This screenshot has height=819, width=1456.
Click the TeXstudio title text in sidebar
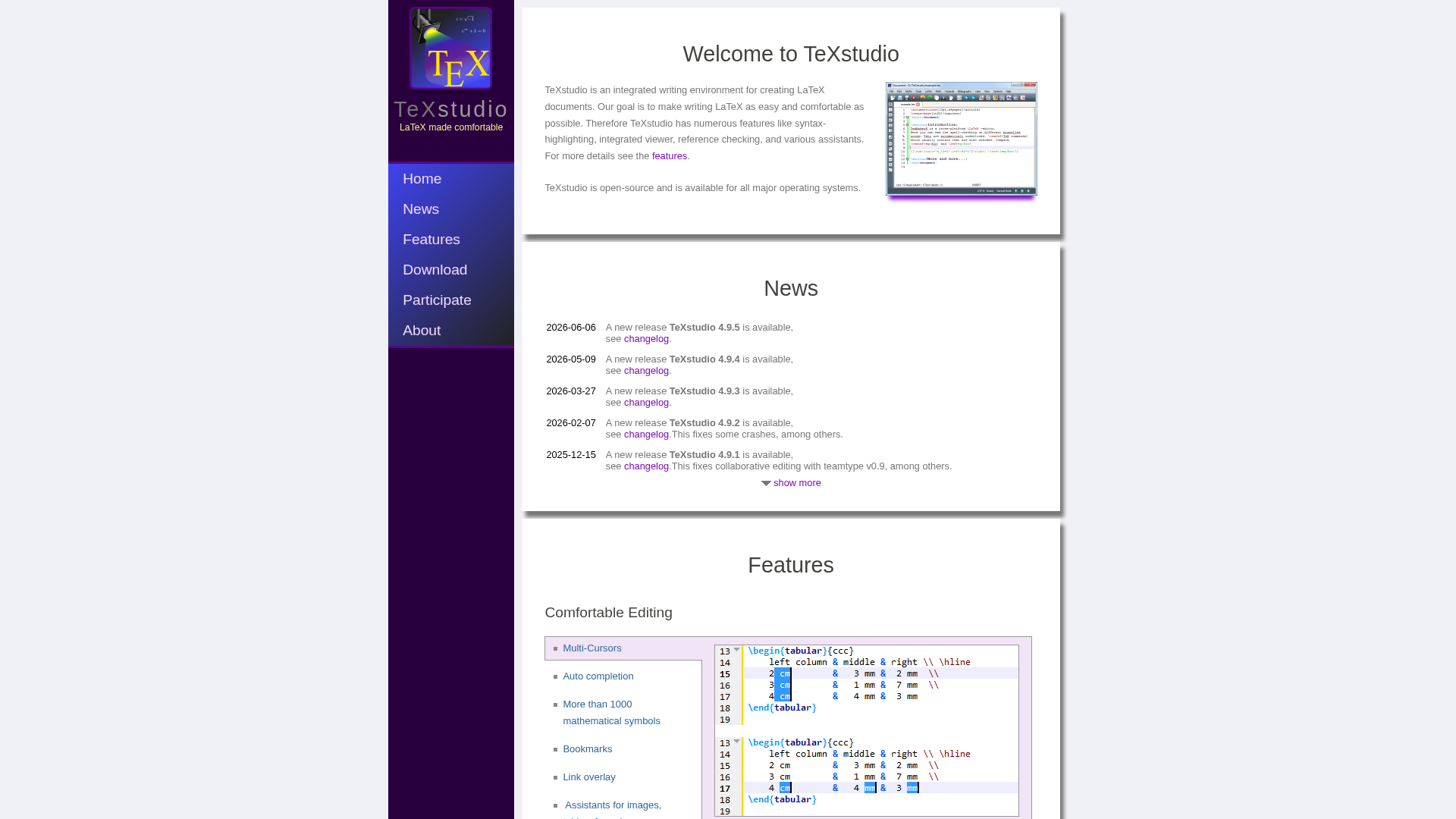(x=450, y=109)
